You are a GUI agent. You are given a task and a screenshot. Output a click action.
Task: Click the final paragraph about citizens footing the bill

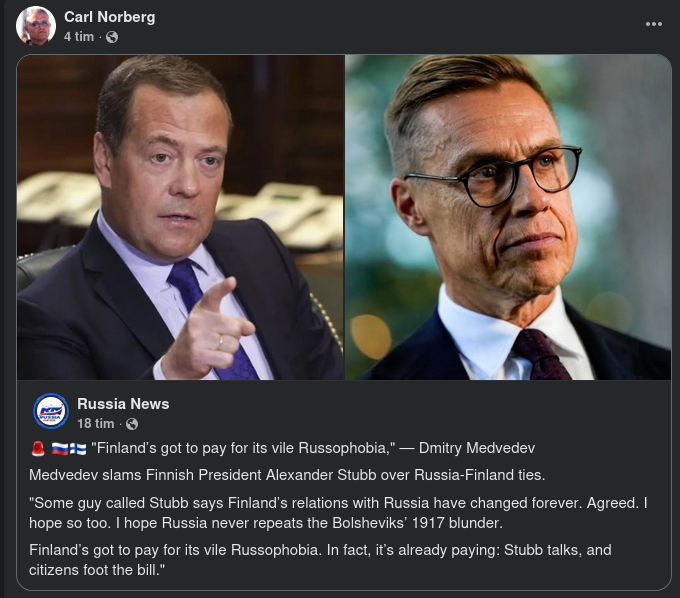coord(320,559)
